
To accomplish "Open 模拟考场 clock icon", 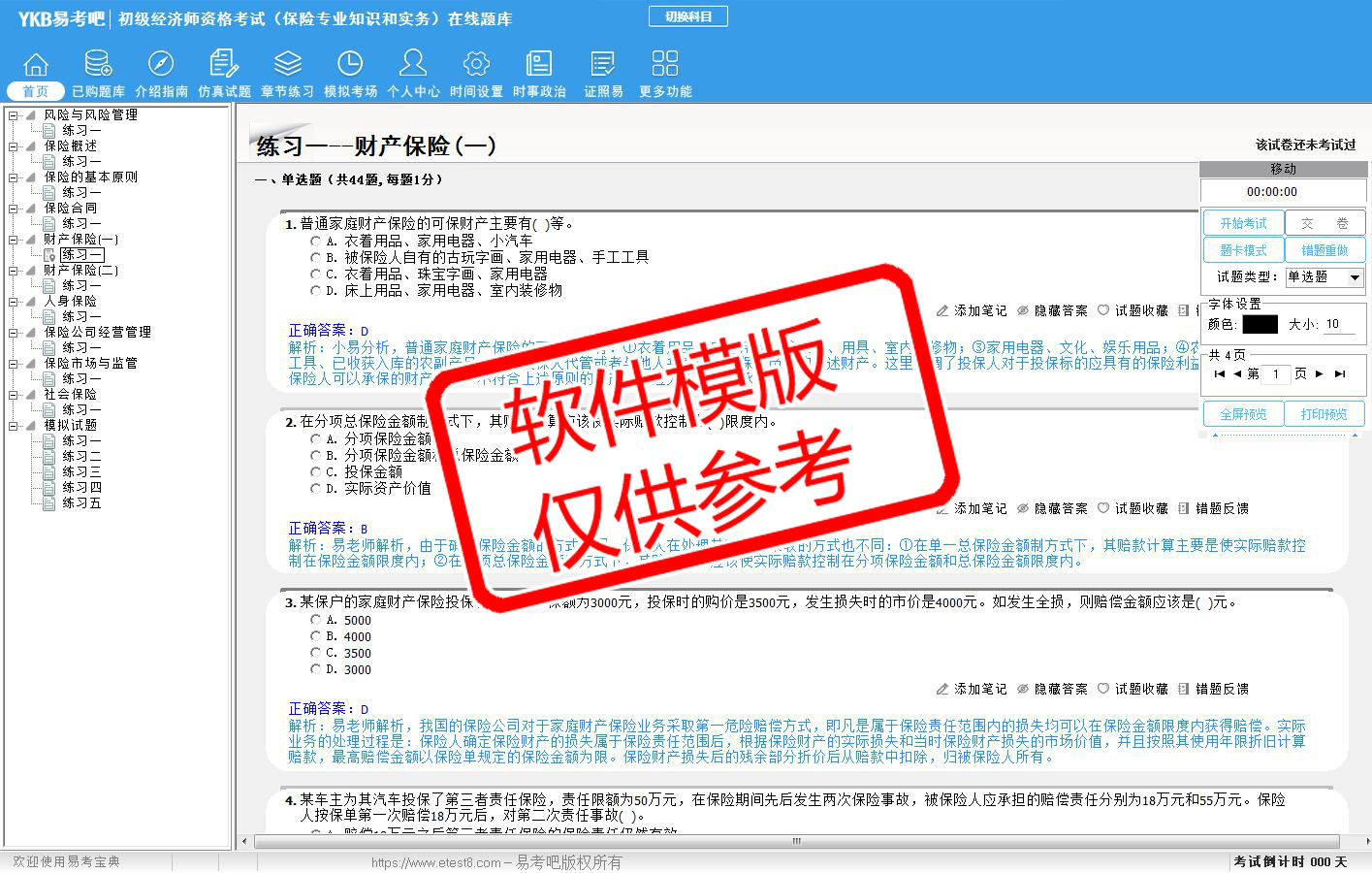I will pos(350,65).
